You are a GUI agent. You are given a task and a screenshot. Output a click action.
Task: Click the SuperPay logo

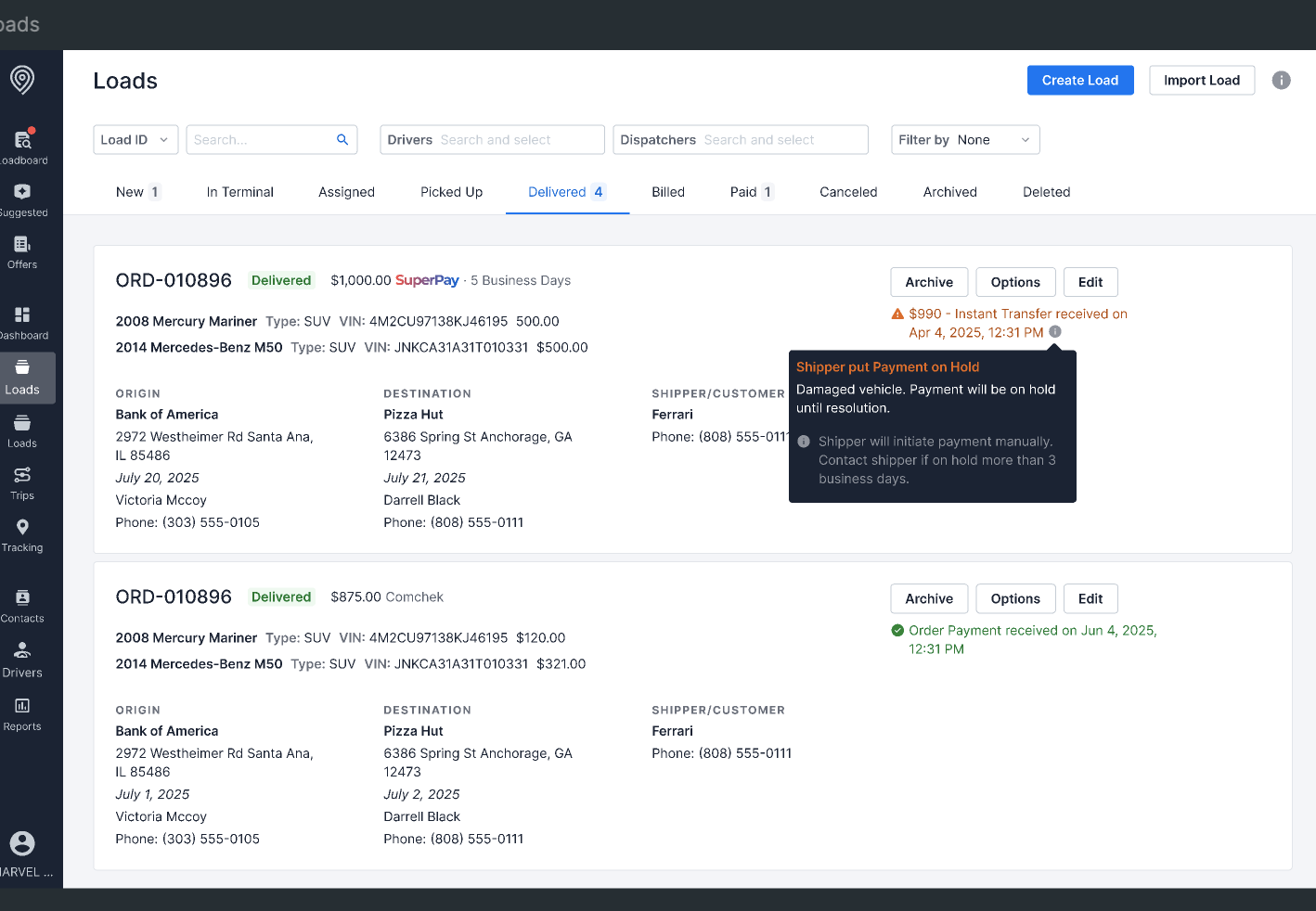pos(427,280)
